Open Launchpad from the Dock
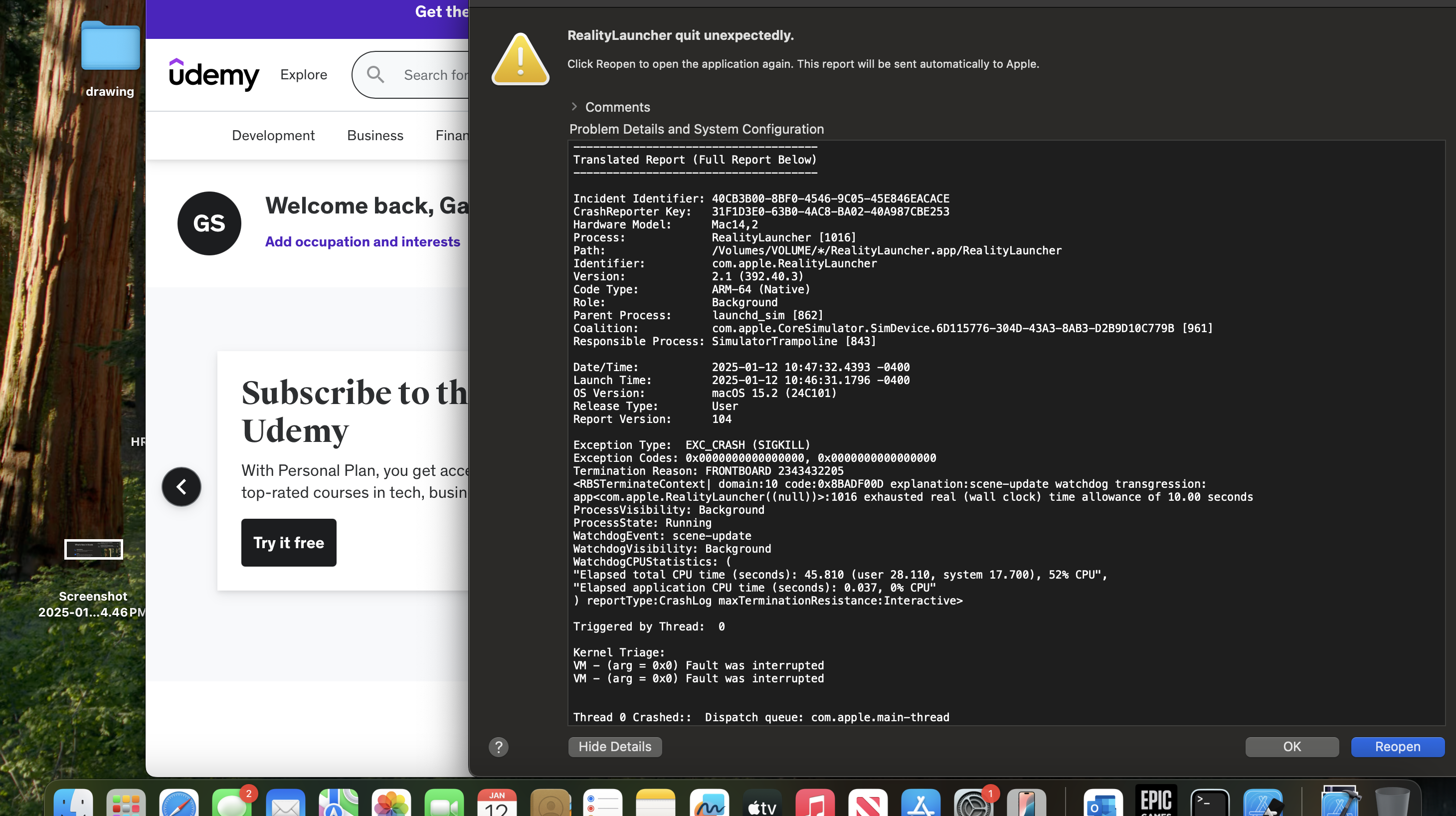Viewport: 1456px width, 816px height. (x=126, y=802)
